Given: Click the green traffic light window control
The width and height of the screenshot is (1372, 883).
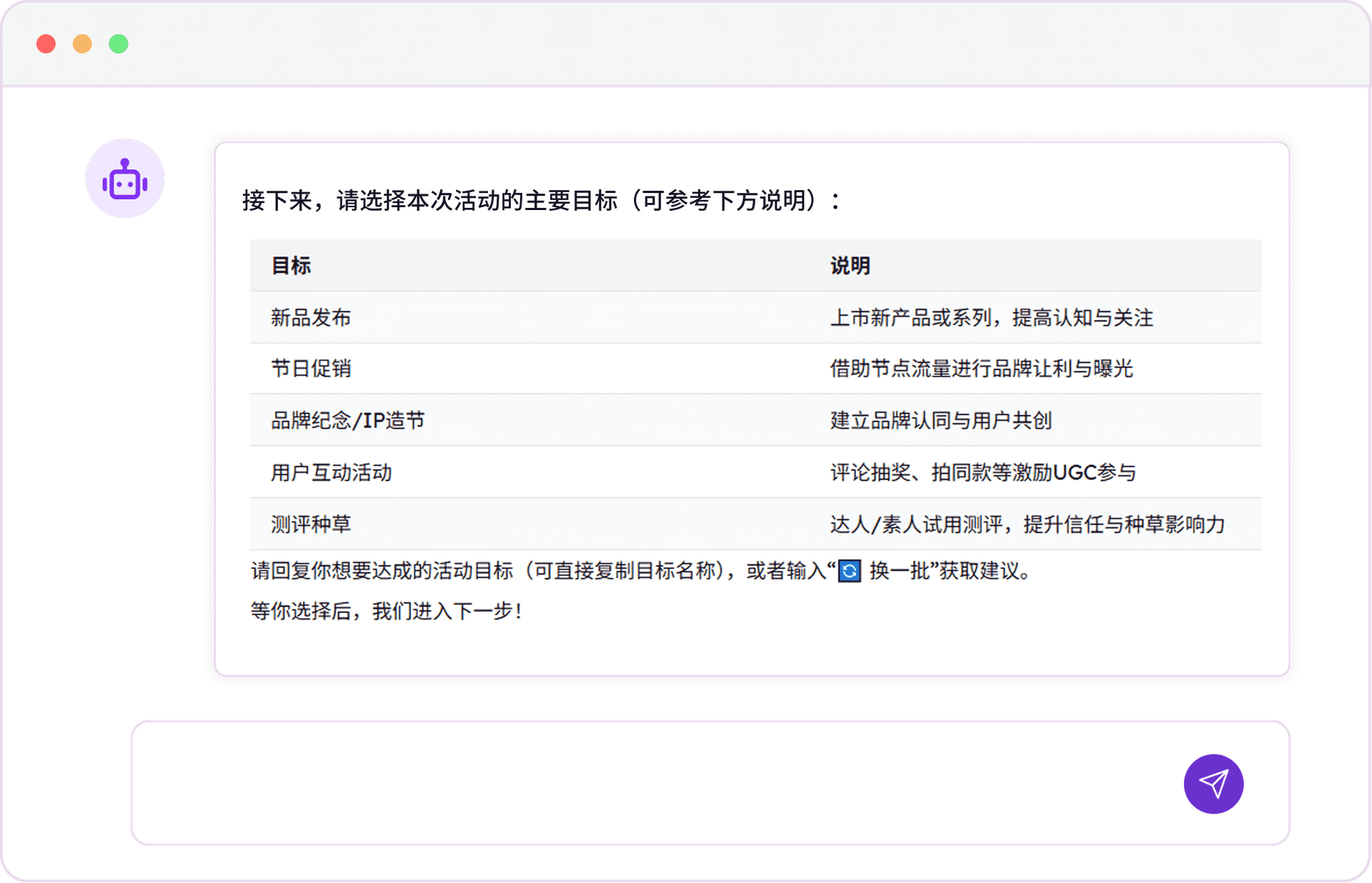Looking at the screenshot, I should pos(119,44).
